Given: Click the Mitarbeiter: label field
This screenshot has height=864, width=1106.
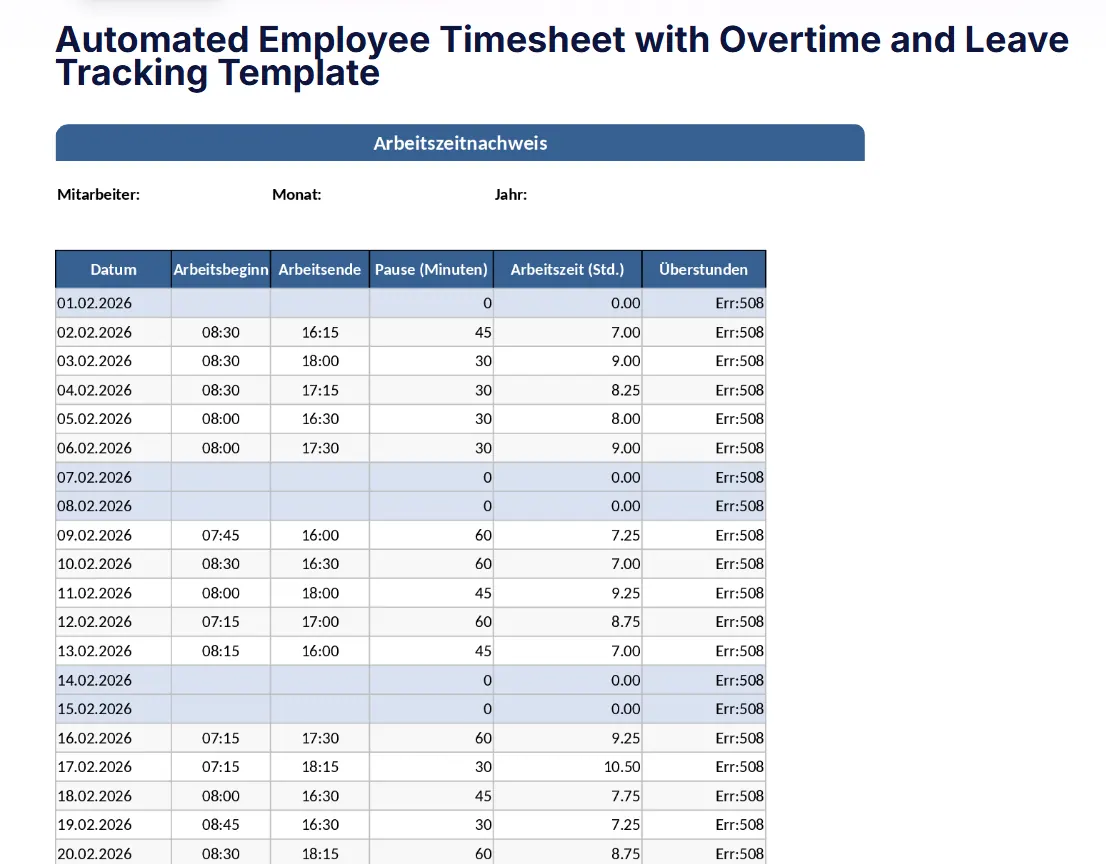Looking at the screenshot, I should point(99,195).
